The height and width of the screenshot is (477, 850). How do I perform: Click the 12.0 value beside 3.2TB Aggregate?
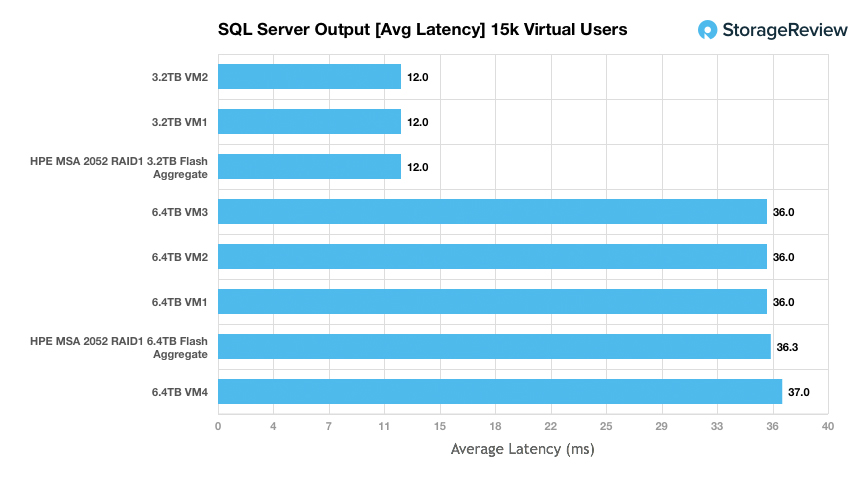[417, 167]
